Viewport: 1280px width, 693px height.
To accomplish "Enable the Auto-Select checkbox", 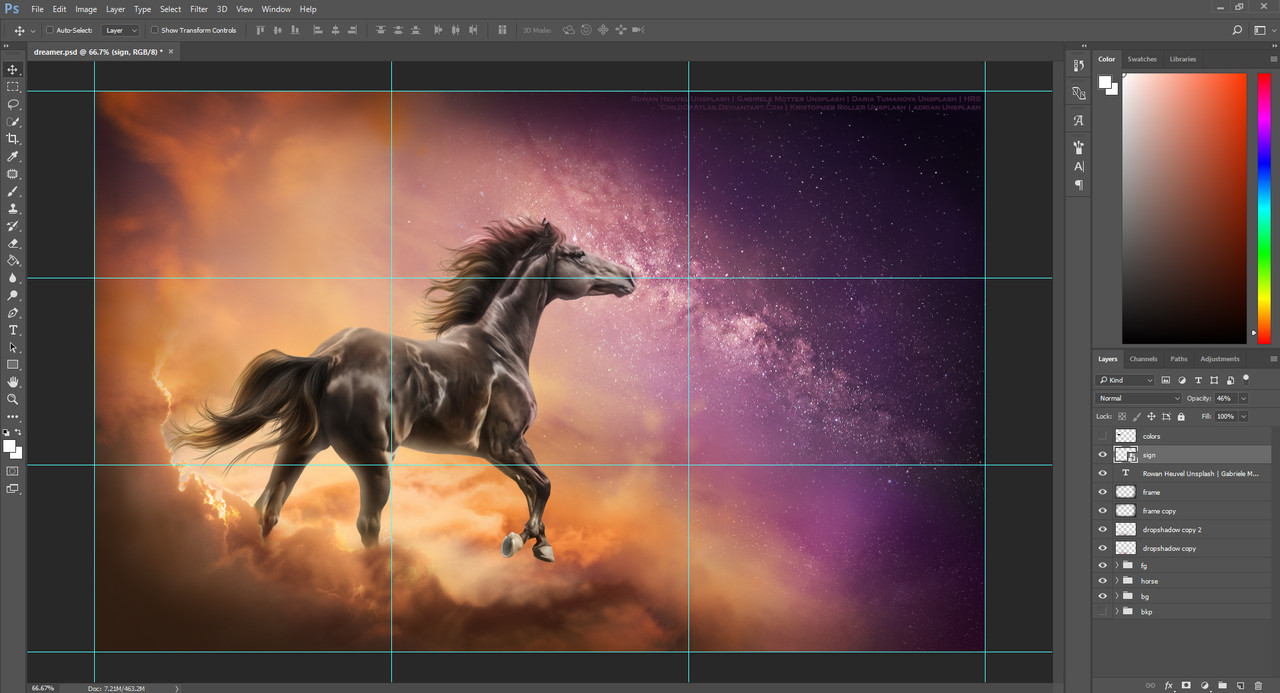I will pos(50,30).
